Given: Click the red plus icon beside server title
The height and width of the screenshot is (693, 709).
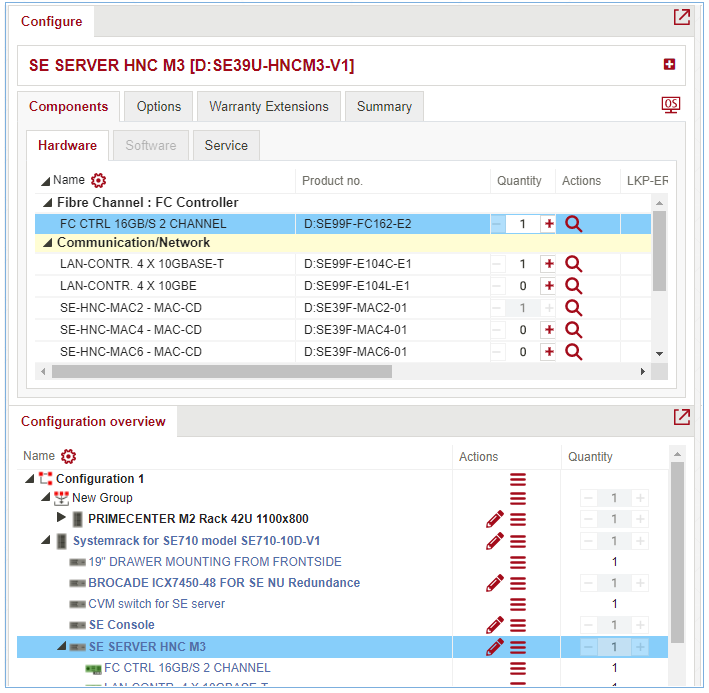Looking at the screenshot, I should [669, 65].
